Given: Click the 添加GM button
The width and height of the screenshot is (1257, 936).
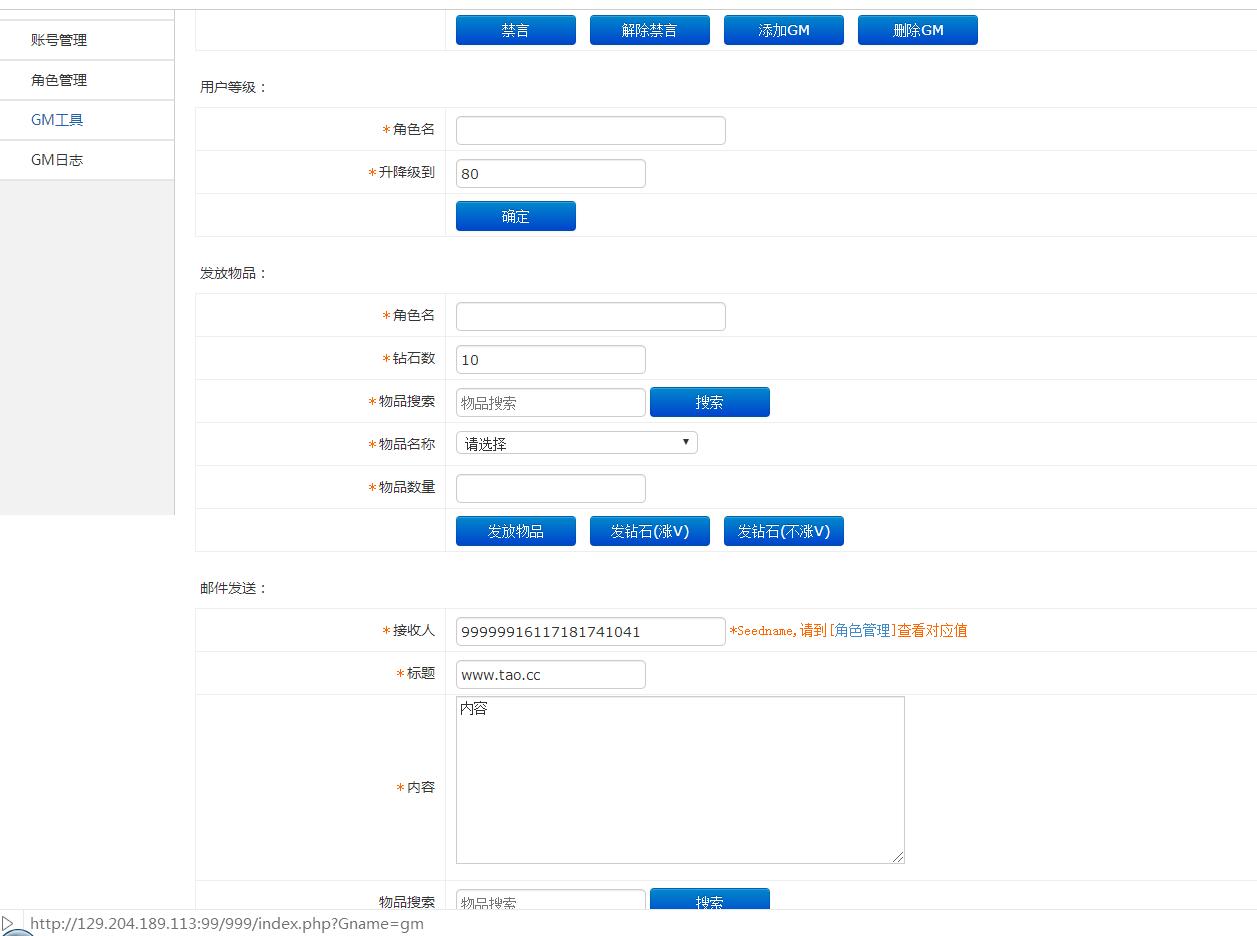Looking at the screenshot, I should pyautogui.click(x=783, y=30).
